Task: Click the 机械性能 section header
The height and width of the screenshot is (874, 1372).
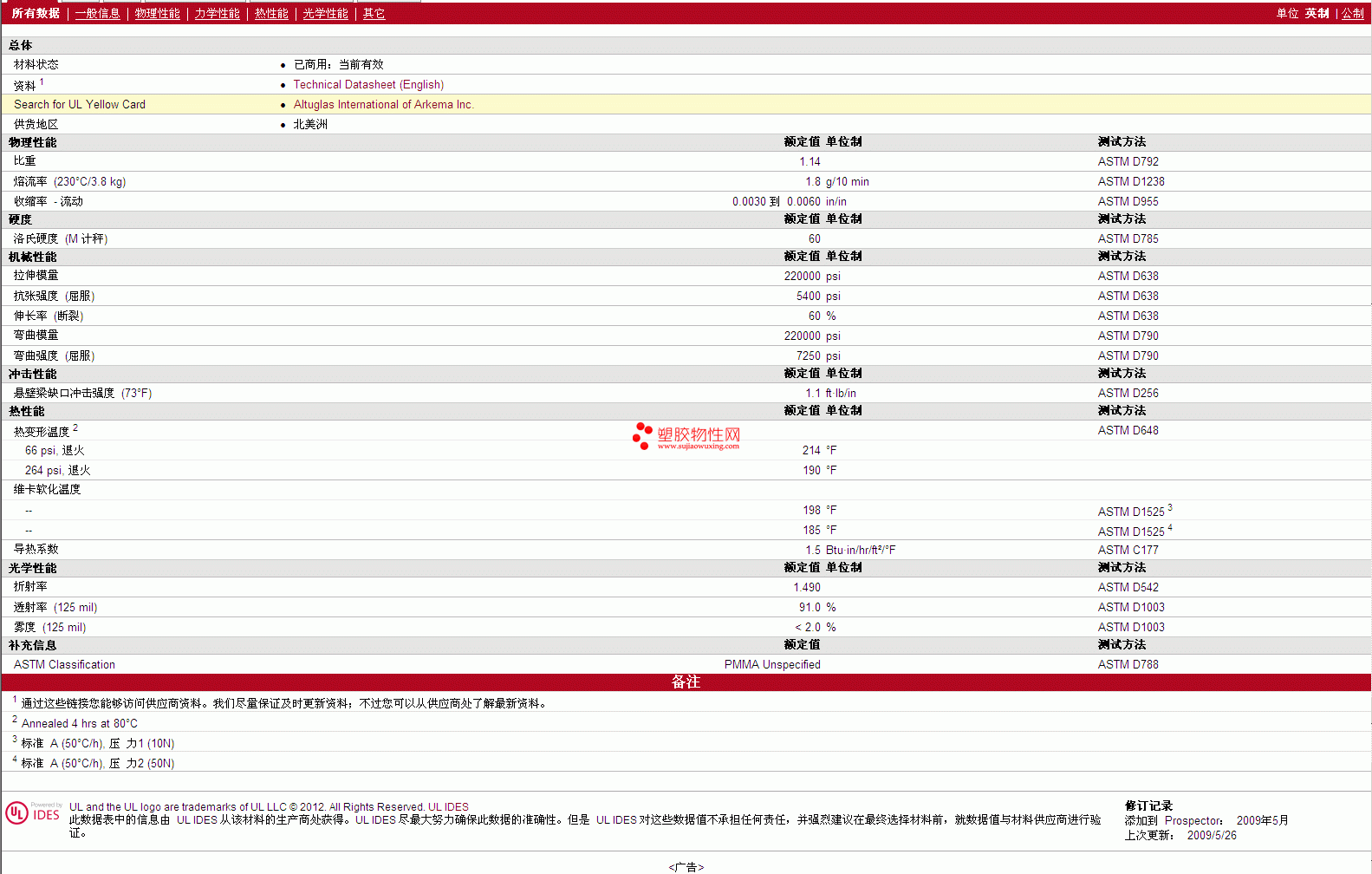Action: 32,258
